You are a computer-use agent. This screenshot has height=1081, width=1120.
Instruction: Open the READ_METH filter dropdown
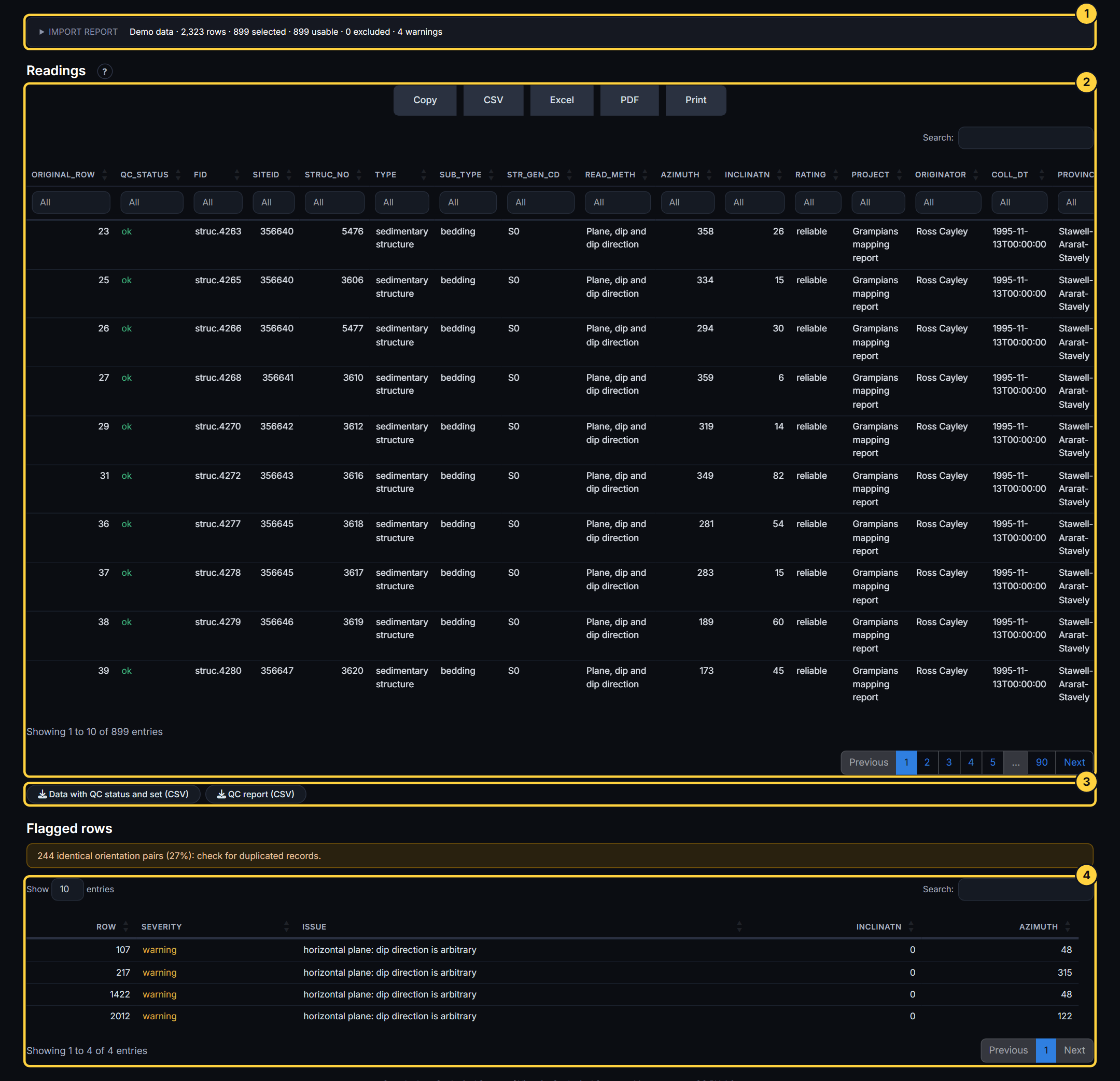(x=618, y=202)
